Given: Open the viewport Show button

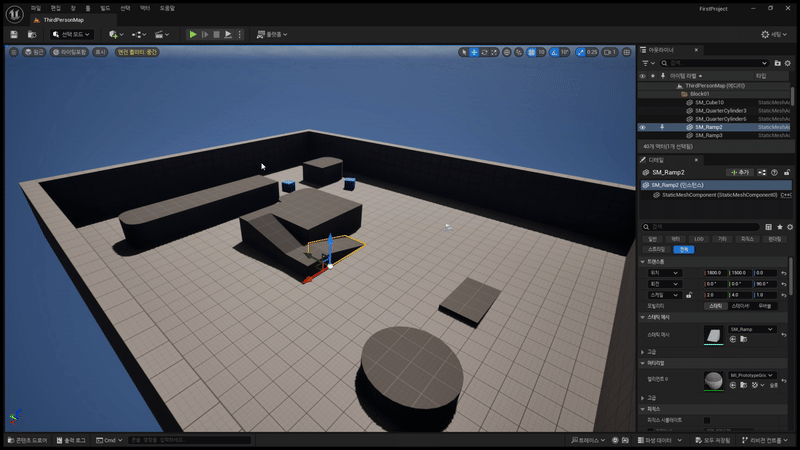Looking at the screenshot, I should coord(100,52).
